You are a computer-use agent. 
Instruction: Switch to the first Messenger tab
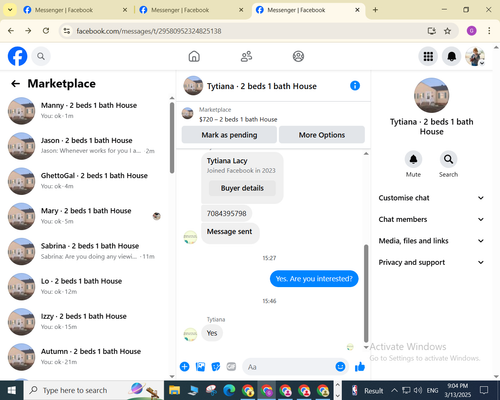pyautogui.click(x=75, y=10)
